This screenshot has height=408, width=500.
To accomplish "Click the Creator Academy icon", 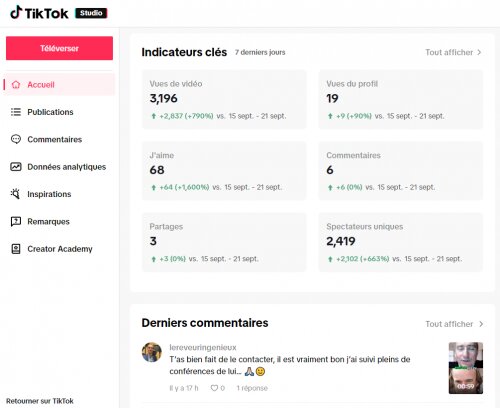I will pyautogui.click(x=16, y=249).
